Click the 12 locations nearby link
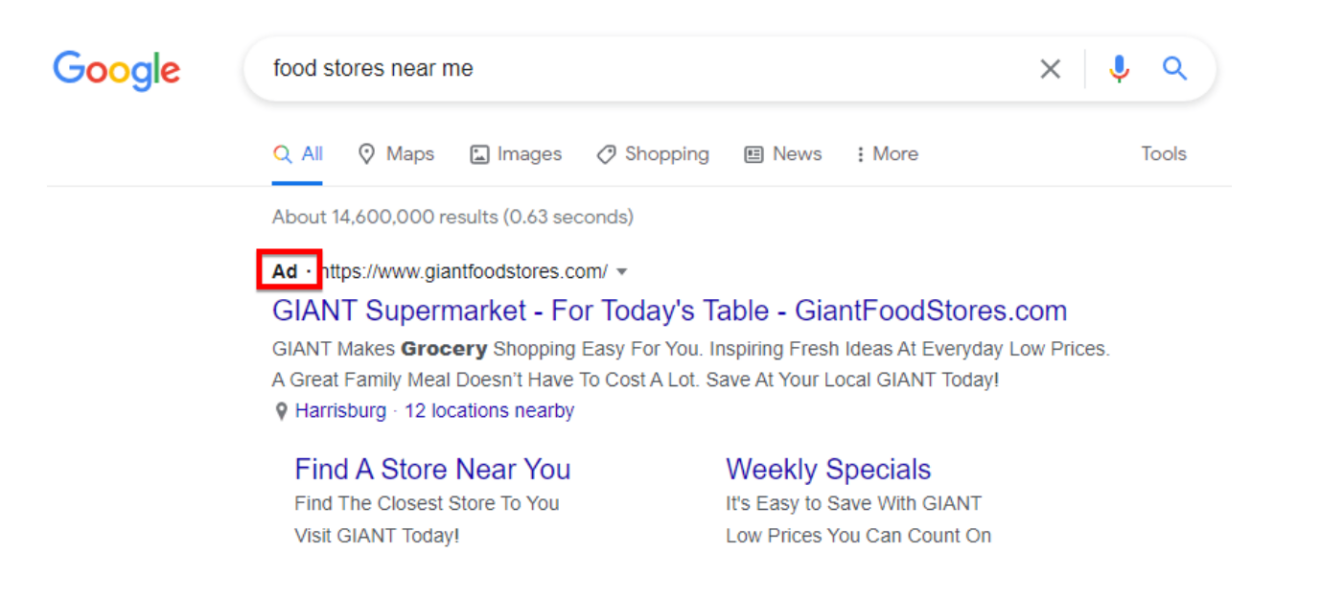The height and width of the screenshot is (600, 1321). 489,410
